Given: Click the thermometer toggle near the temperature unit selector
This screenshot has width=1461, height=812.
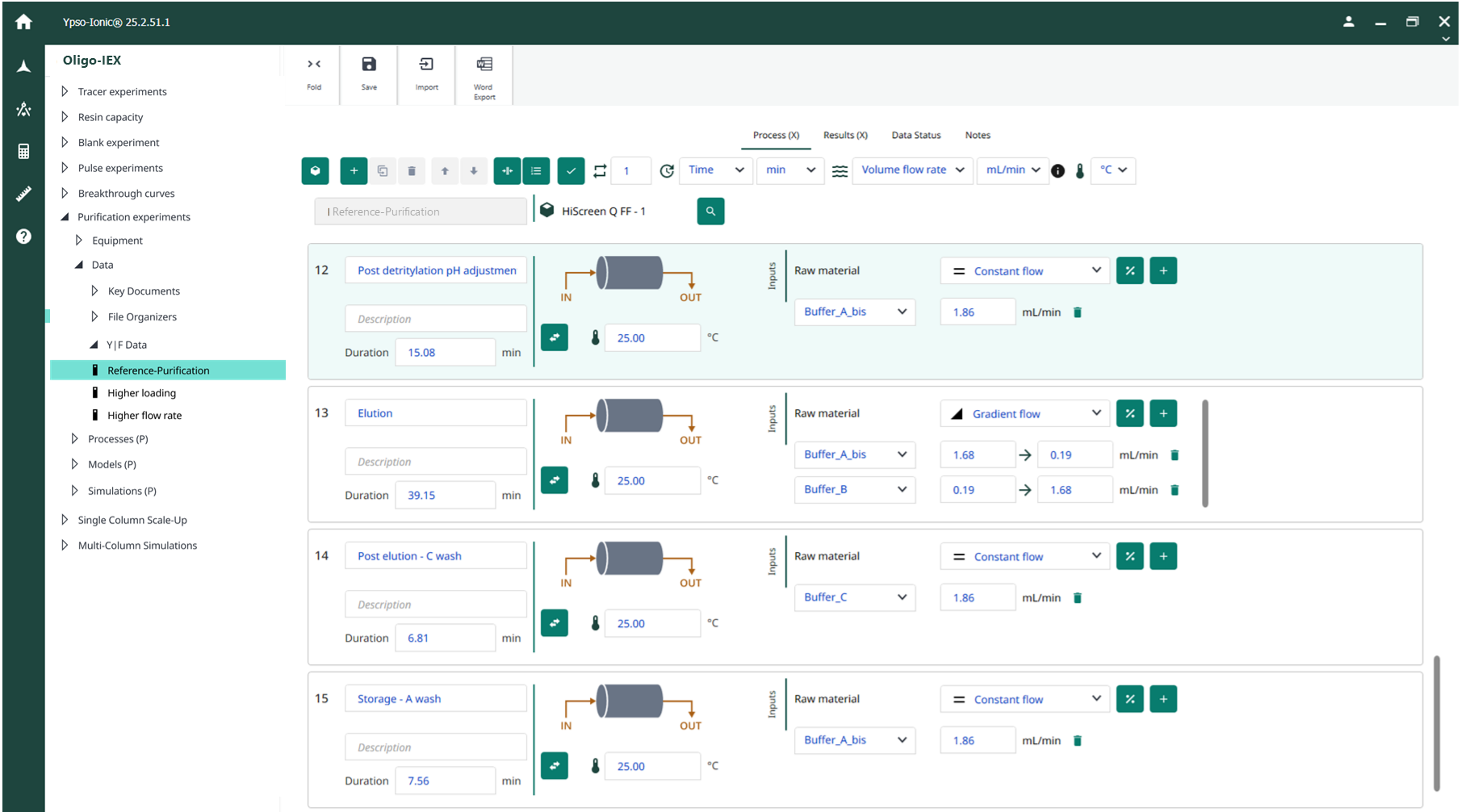Looking at the screenshot, I should click(1079, 170).
